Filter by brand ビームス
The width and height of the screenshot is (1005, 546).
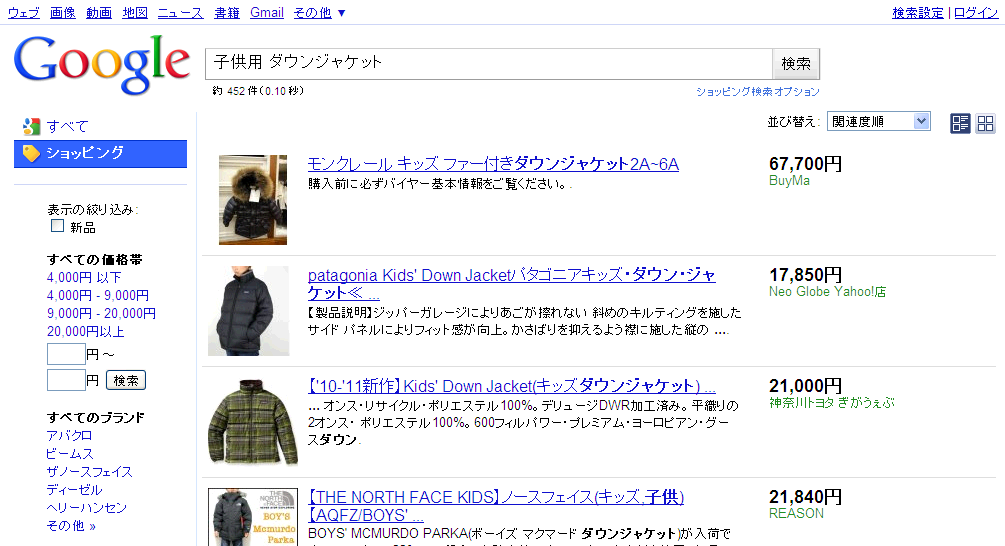70,454
